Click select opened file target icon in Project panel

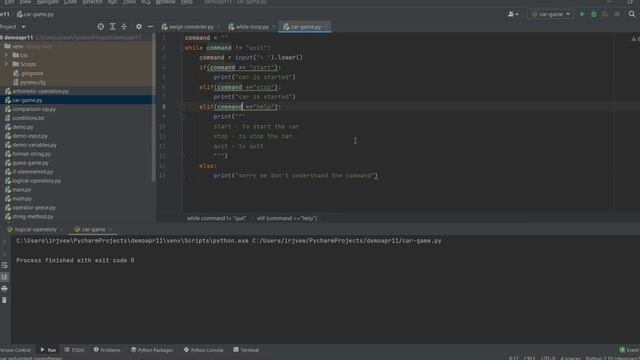pos(101,27)
